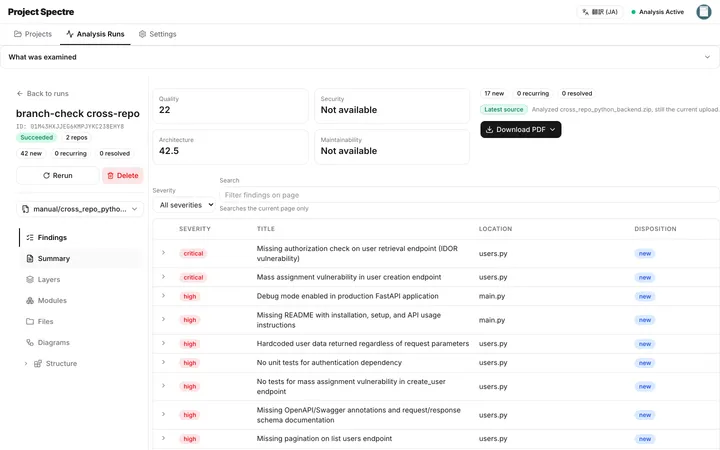Screen dimensions: 720x450
Task: Click the Download PDF button
Action: point(521,129)
